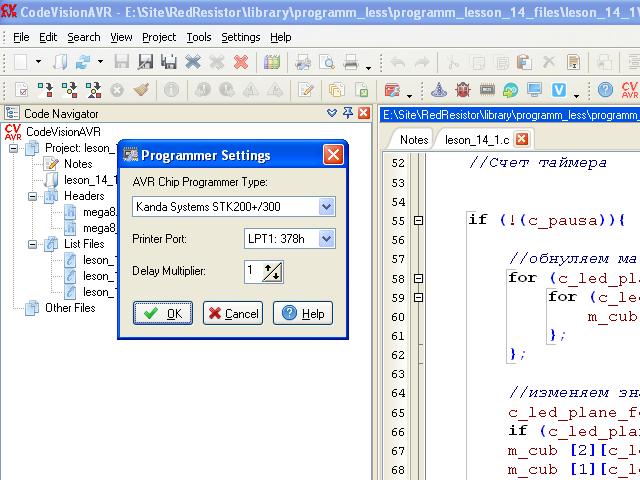Viewport: 640px width, 480px height.
Task: Collapse the List Files tree node
Action: (31, 244)
